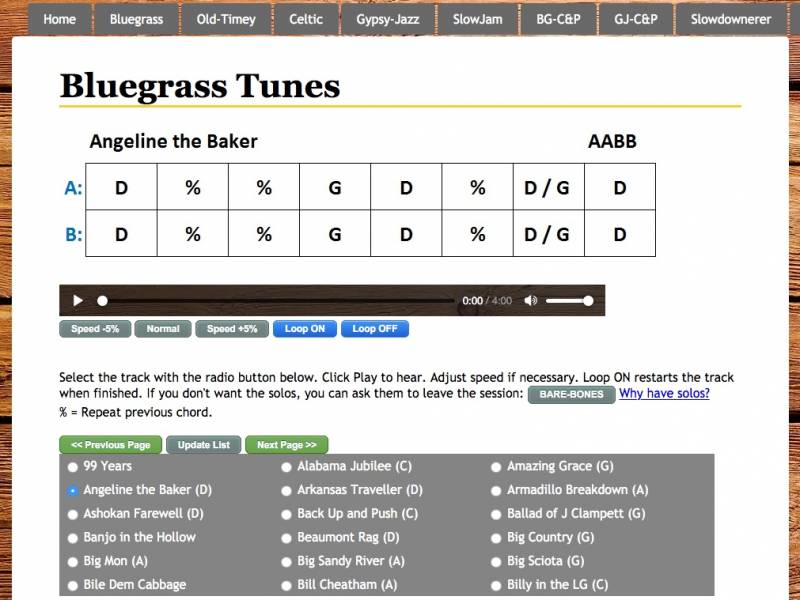Open the Celtic tab
Image resolution: width=800 pixels, height=600 pixels.
click(306, 19)
